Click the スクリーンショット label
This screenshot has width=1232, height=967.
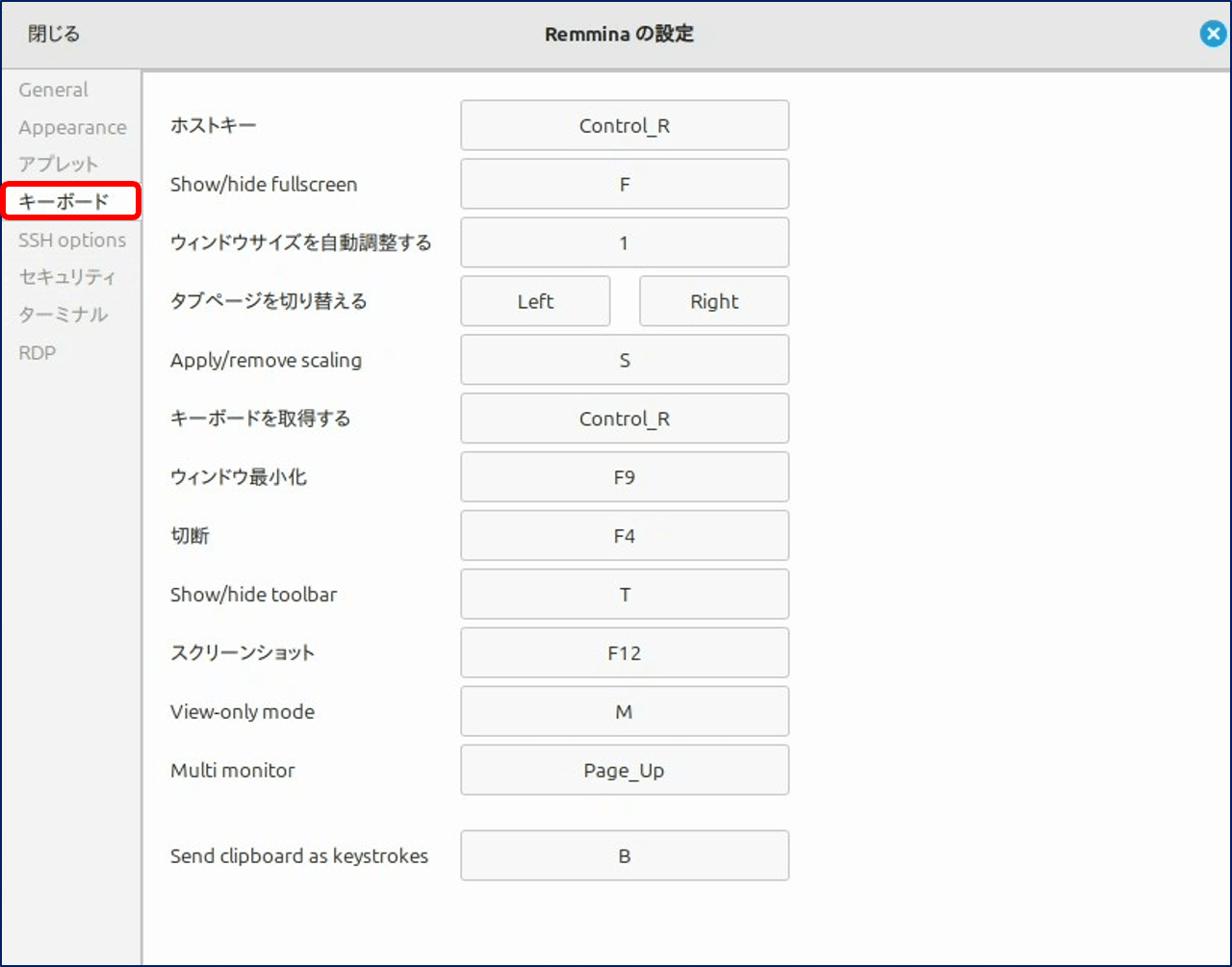click(x=243, y=653)
